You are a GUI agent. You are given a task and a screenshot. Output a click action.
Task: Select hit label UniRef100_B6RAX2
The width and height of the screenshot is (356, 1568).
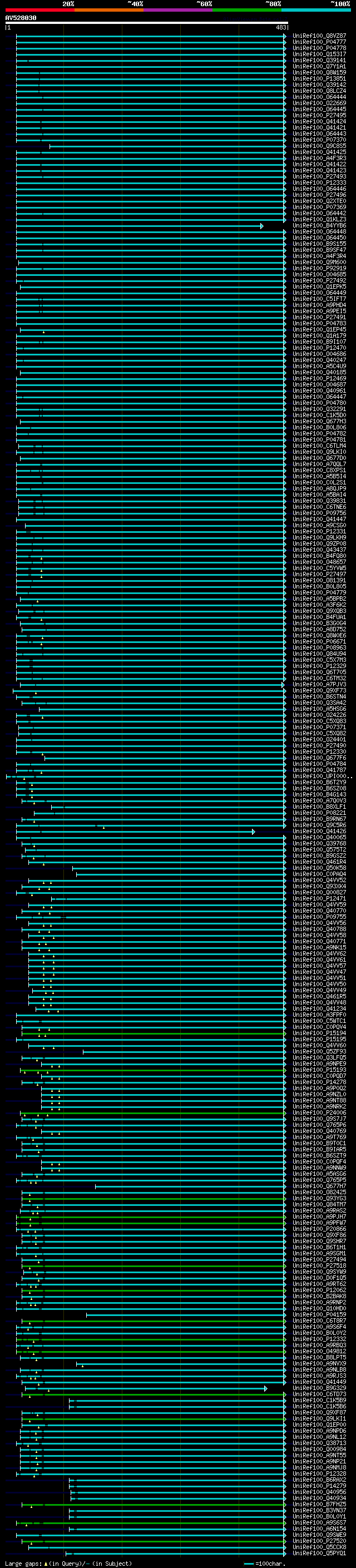click(x=319, y=1480)
